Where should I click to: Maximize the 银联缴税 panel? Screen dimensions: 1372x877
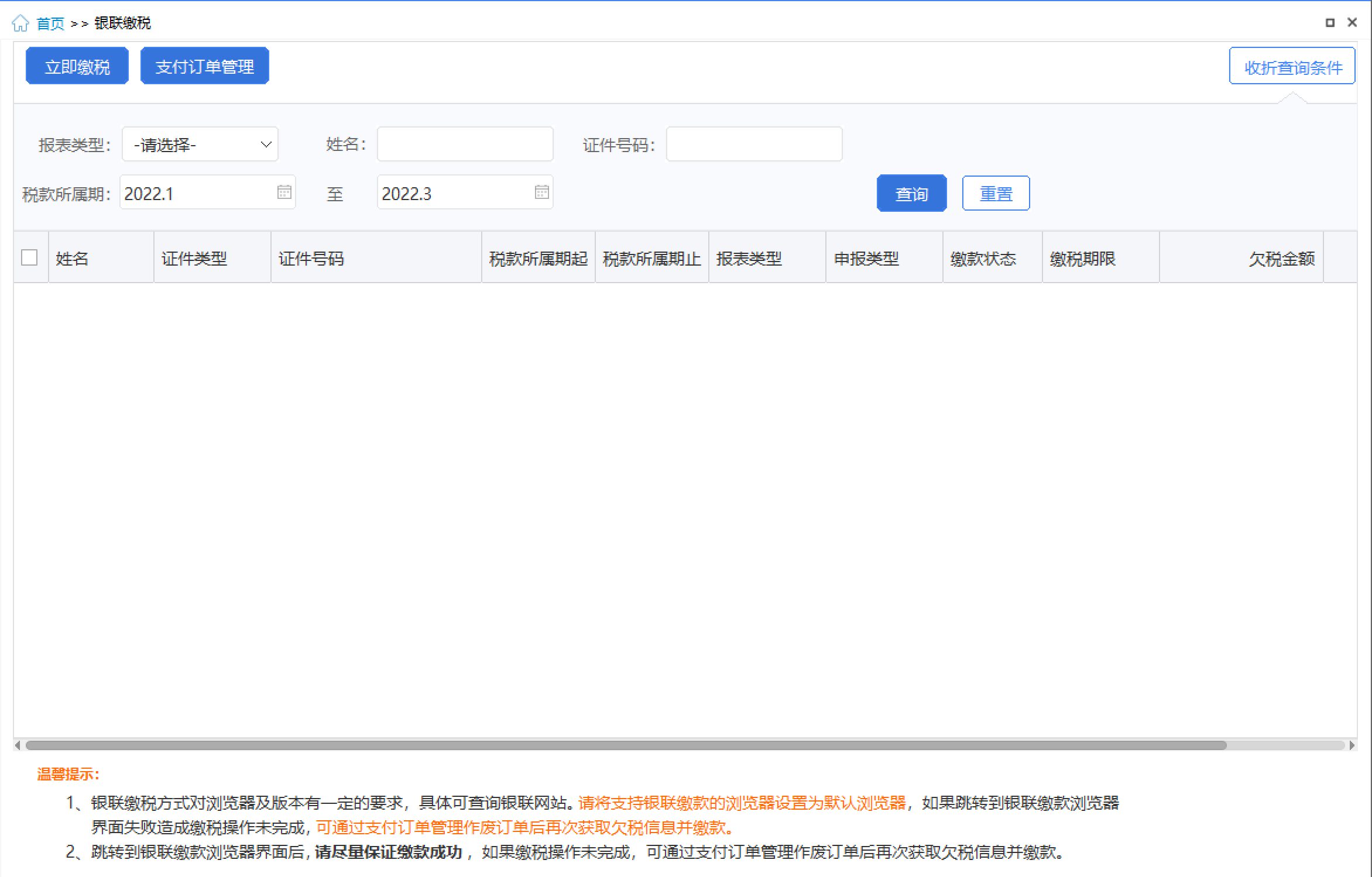point(1330,23)
